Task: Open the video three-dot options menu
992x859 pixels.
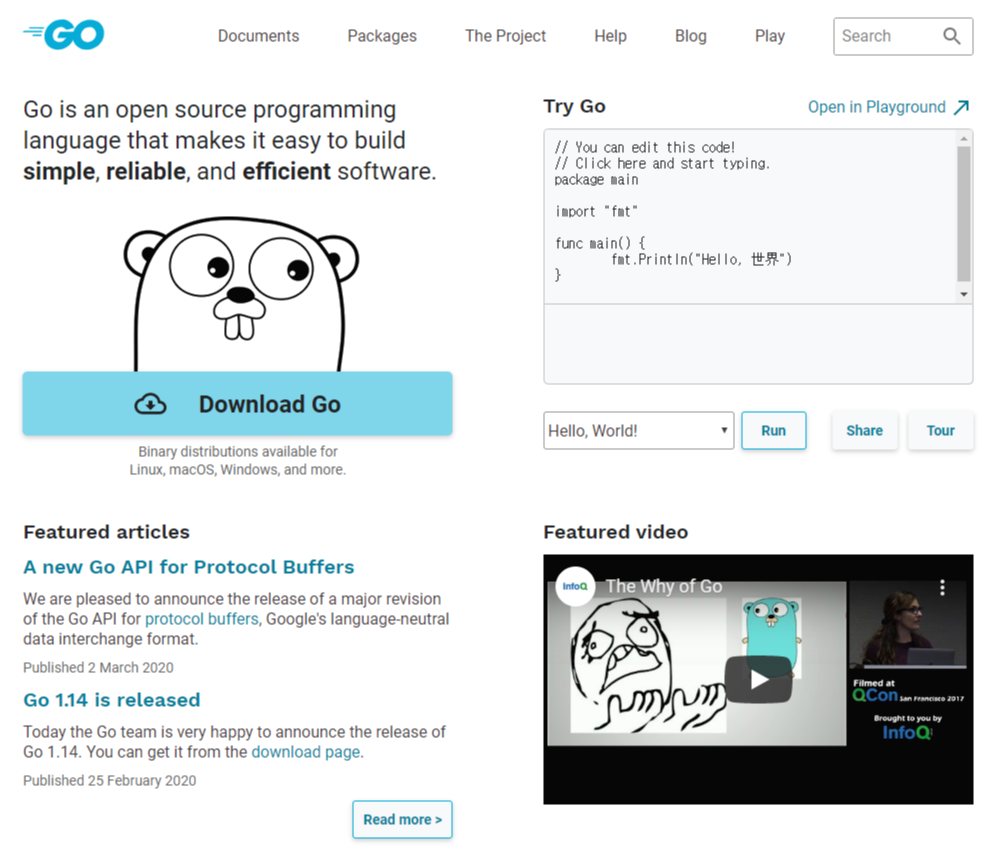Action: [942, 588]
